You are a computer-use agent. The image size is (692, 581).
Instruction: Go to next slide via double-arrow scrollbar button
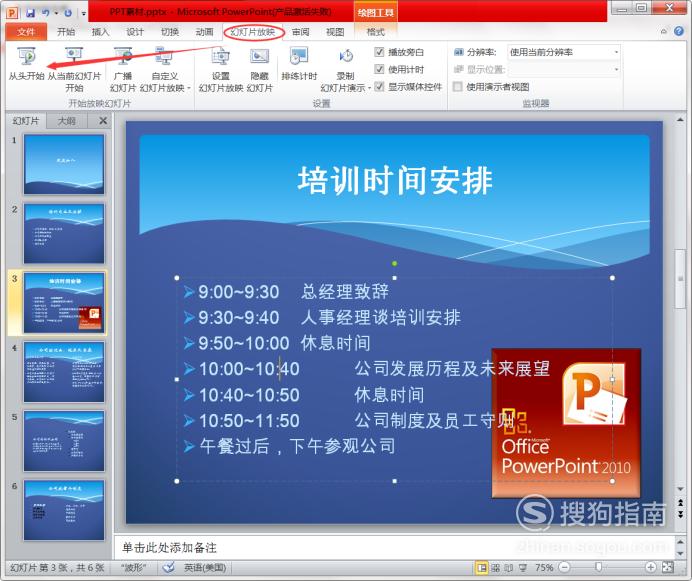(681, 515)
